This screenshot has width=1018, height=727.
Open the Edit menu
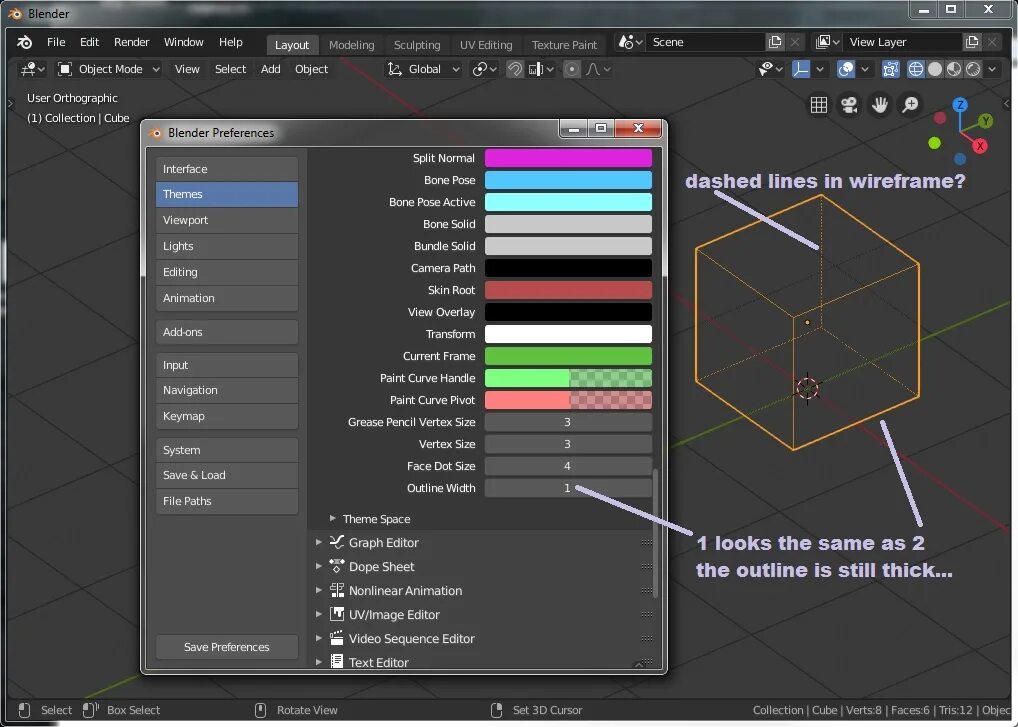click(90, 42)
